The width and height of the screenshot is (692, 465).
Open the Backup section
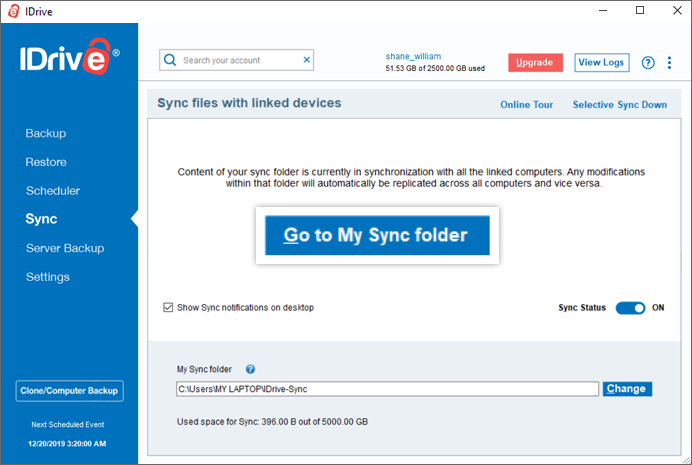[x=46, y=133]
